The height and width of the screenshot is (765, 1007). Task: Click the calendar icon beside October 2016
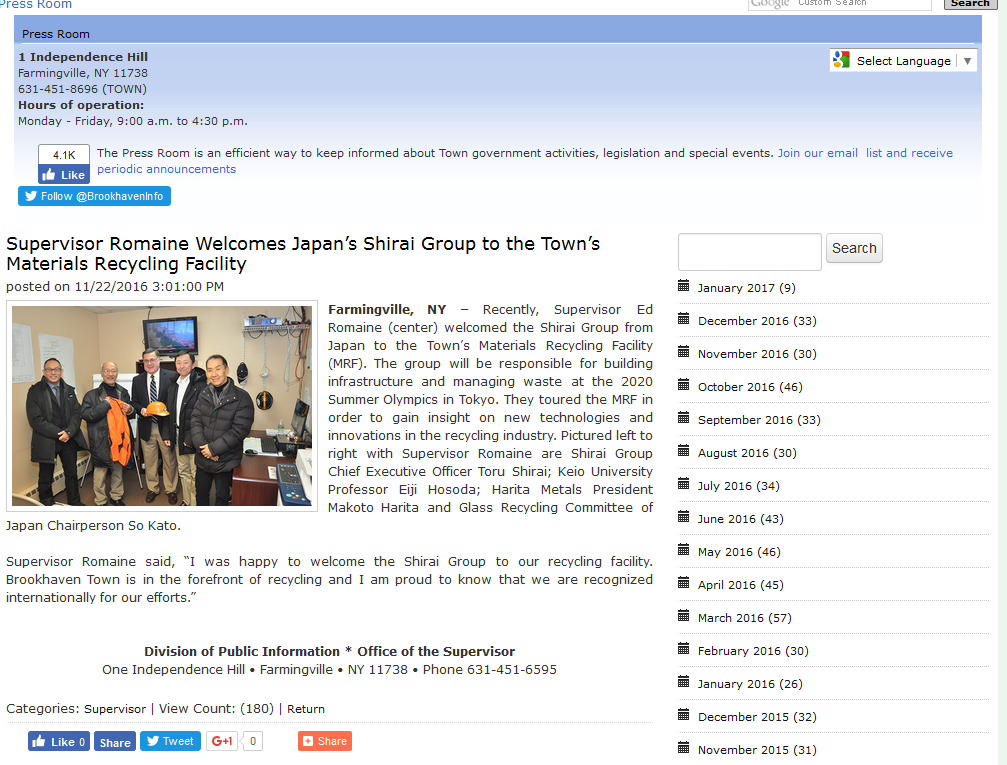[x=683, y=385]
